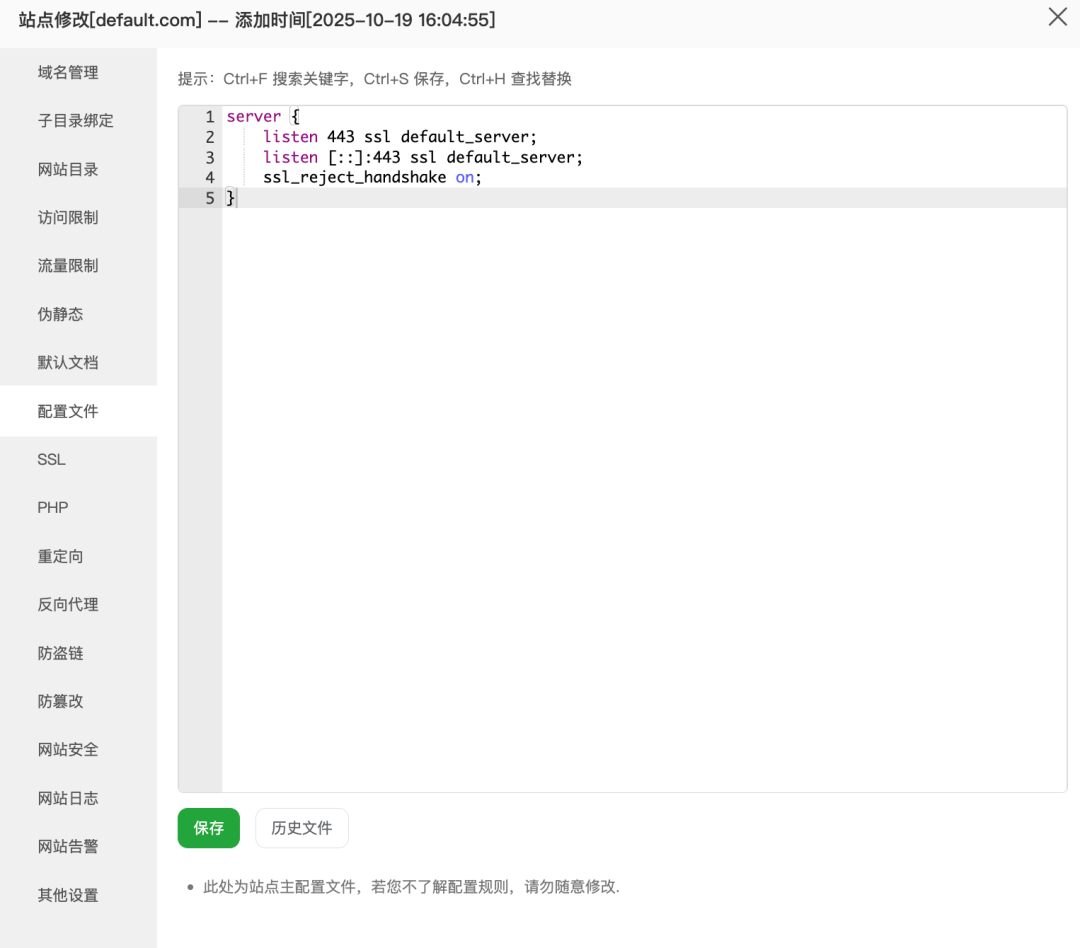This screenshot has height=948, width=1080.
Task: Open the 防盗链 protection settings
Action: tap(61, 653)
